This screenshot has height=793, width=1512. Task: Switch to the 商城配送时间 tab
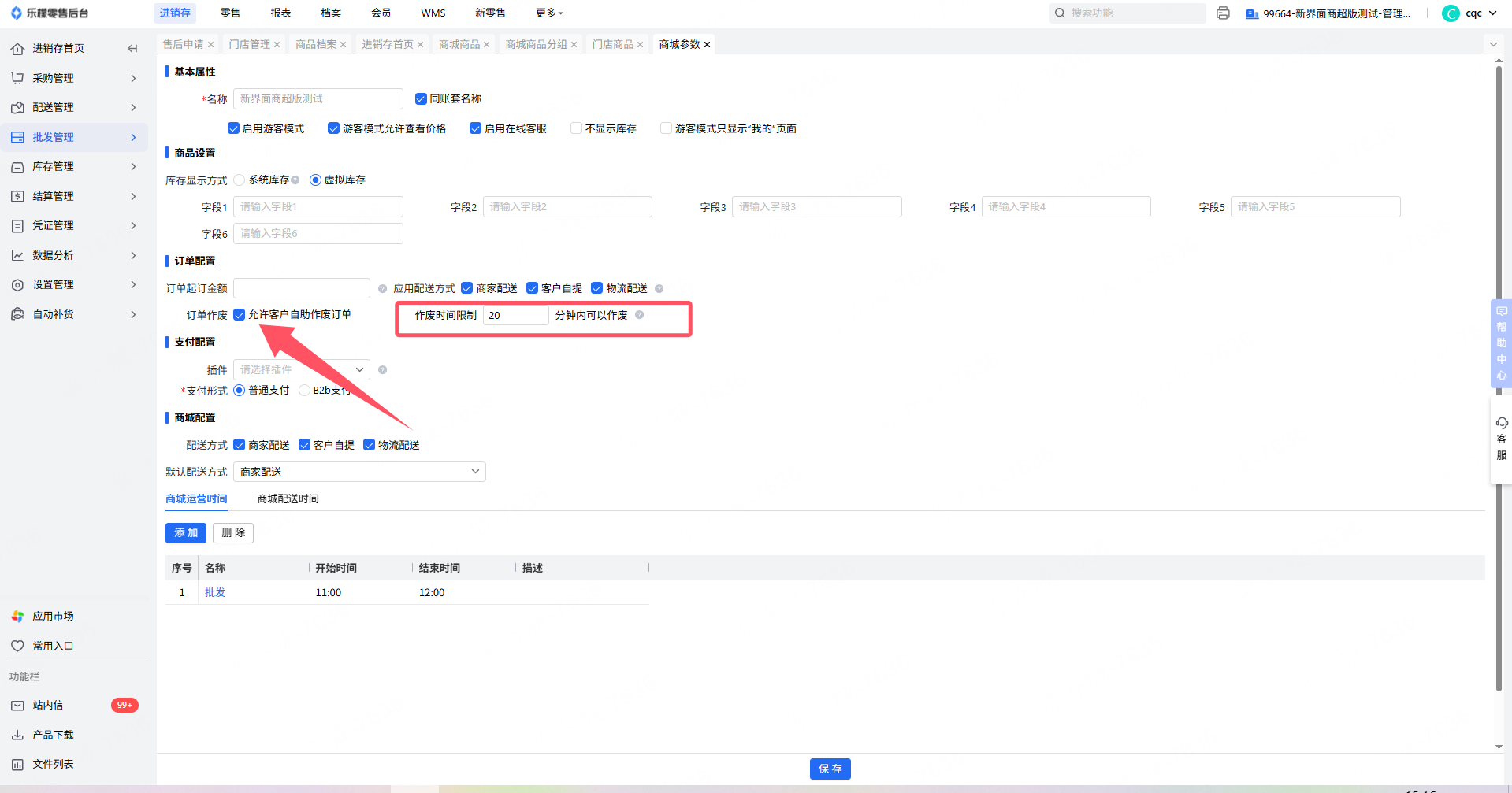click(288, 498)
